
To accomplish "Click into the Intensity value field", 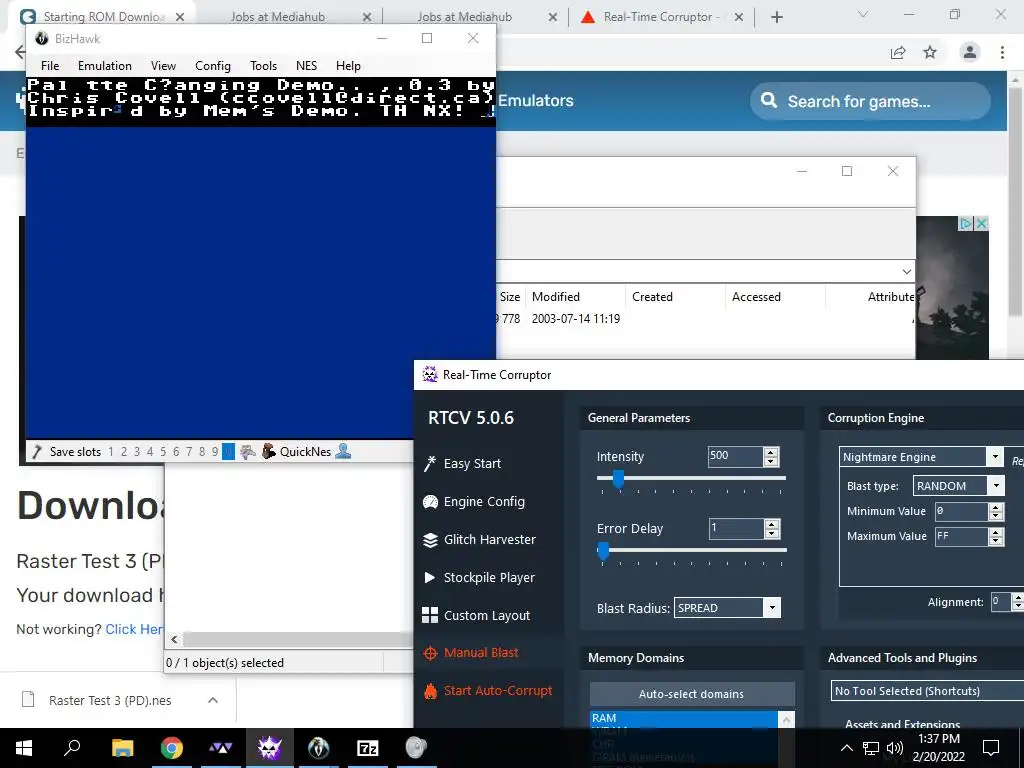I will [735, 456].
